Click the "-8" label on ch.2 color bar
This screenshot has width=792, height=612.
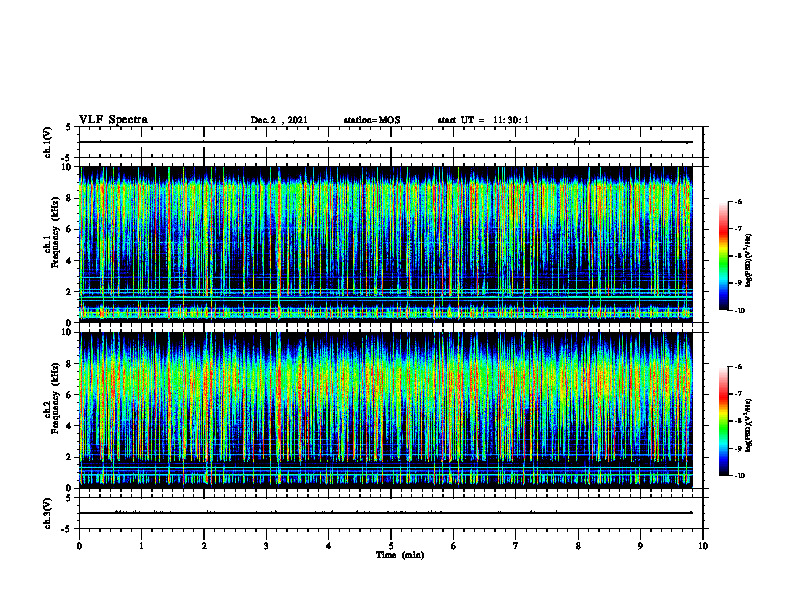(738, 421)
